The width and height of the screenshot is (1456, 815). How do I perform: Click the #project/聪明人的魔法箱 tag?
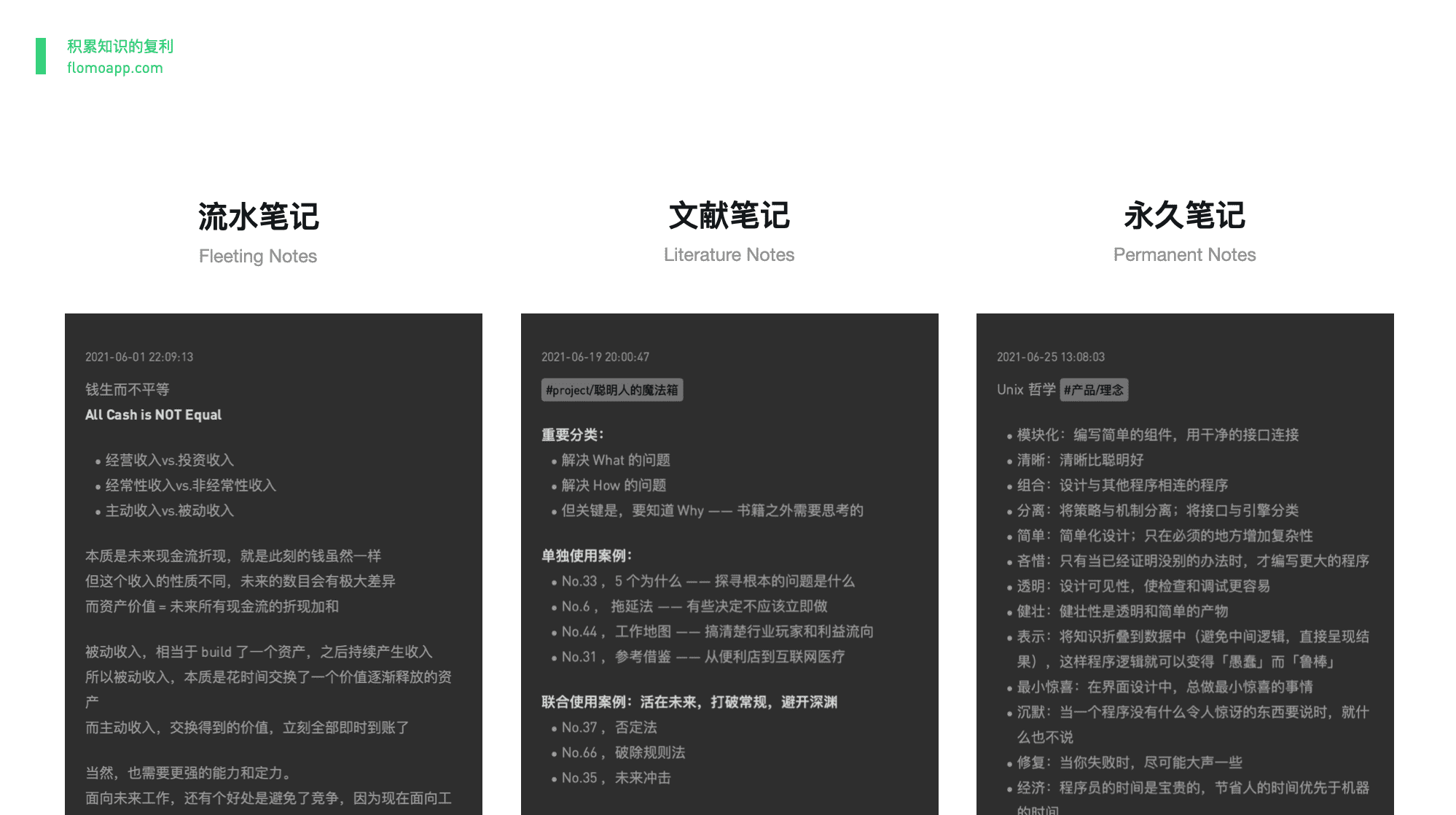(611, 390)
